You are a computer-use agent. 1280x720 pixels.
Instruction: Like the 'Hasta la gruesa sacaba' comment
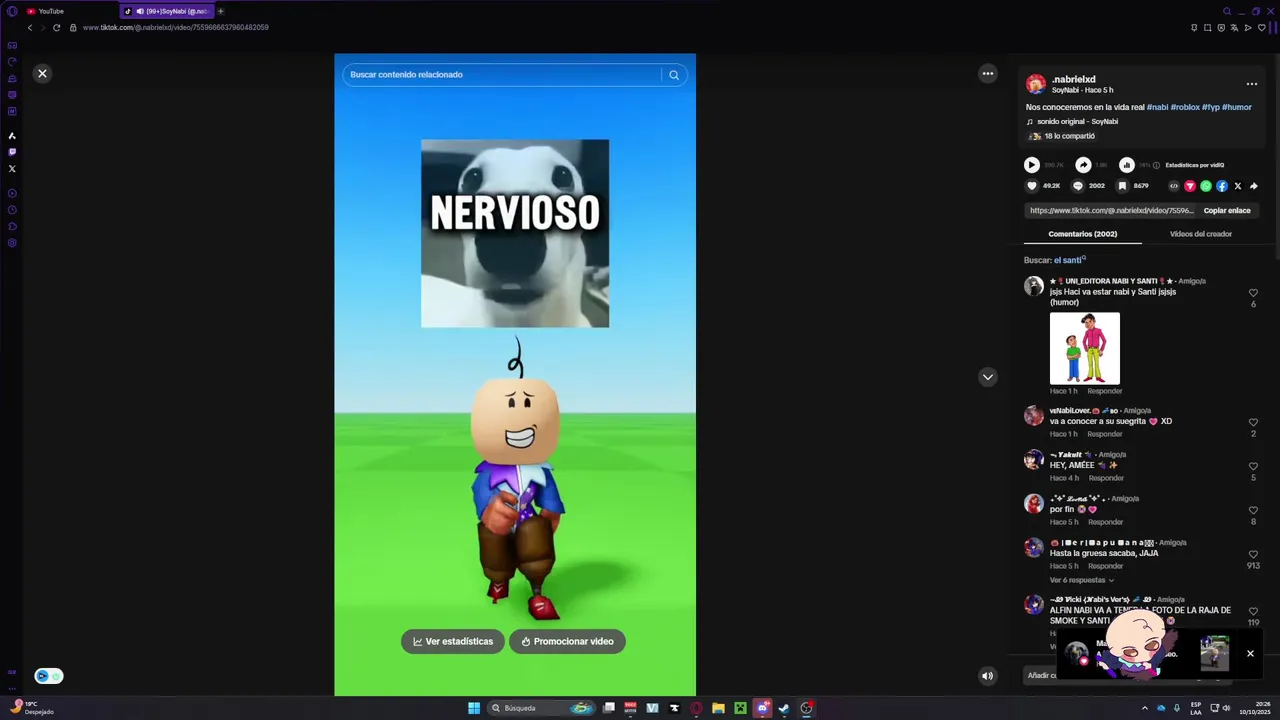pyautogui.click(x=1253, y=554)
